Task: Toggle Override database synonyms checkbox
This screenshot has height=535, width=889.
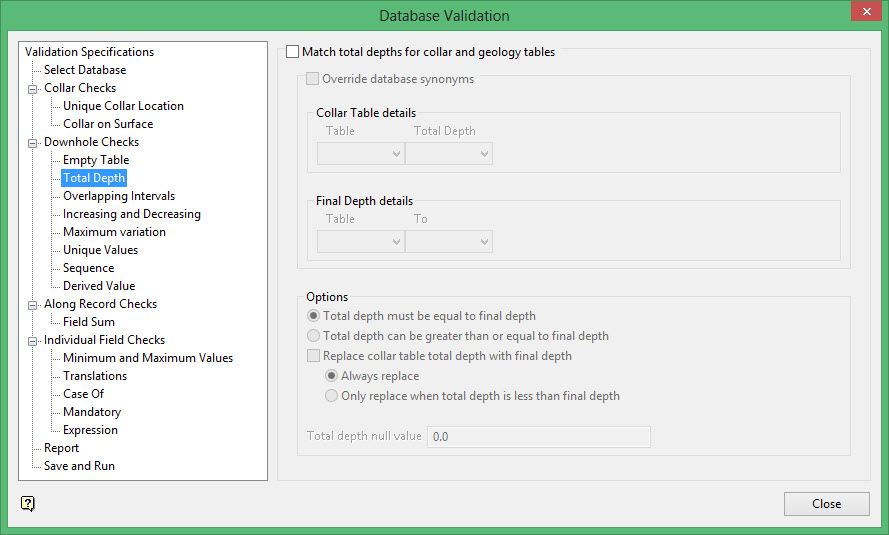Action: tap(313, 79)
